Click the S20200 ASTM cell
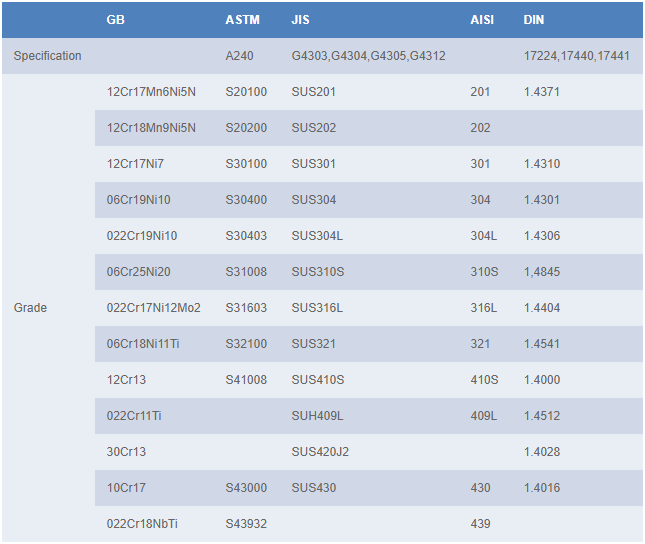Image resolution: width=645 pixels, height=544 pixels. tap(246, 128)
